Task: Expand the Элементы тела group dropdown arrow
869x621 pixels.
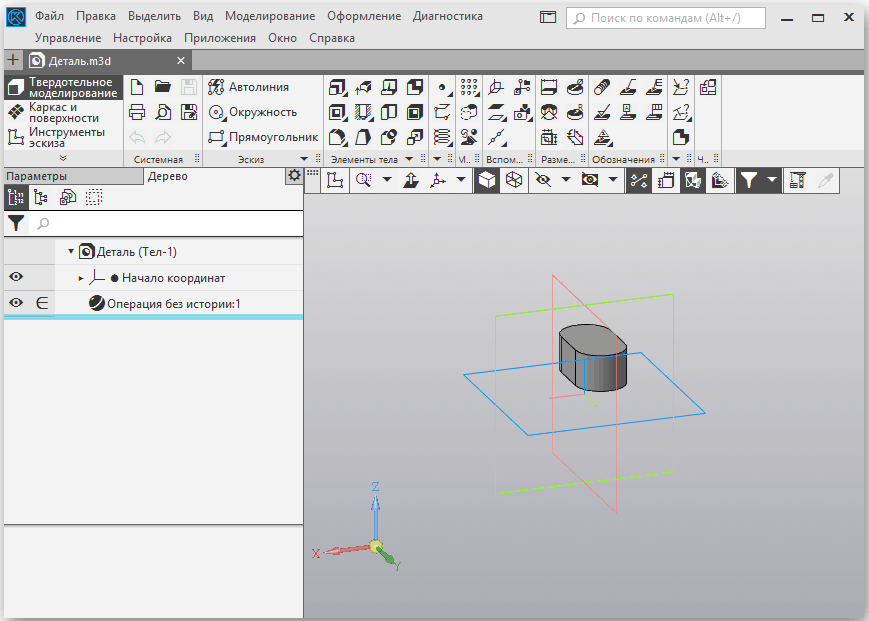Action: pos(409,159)
